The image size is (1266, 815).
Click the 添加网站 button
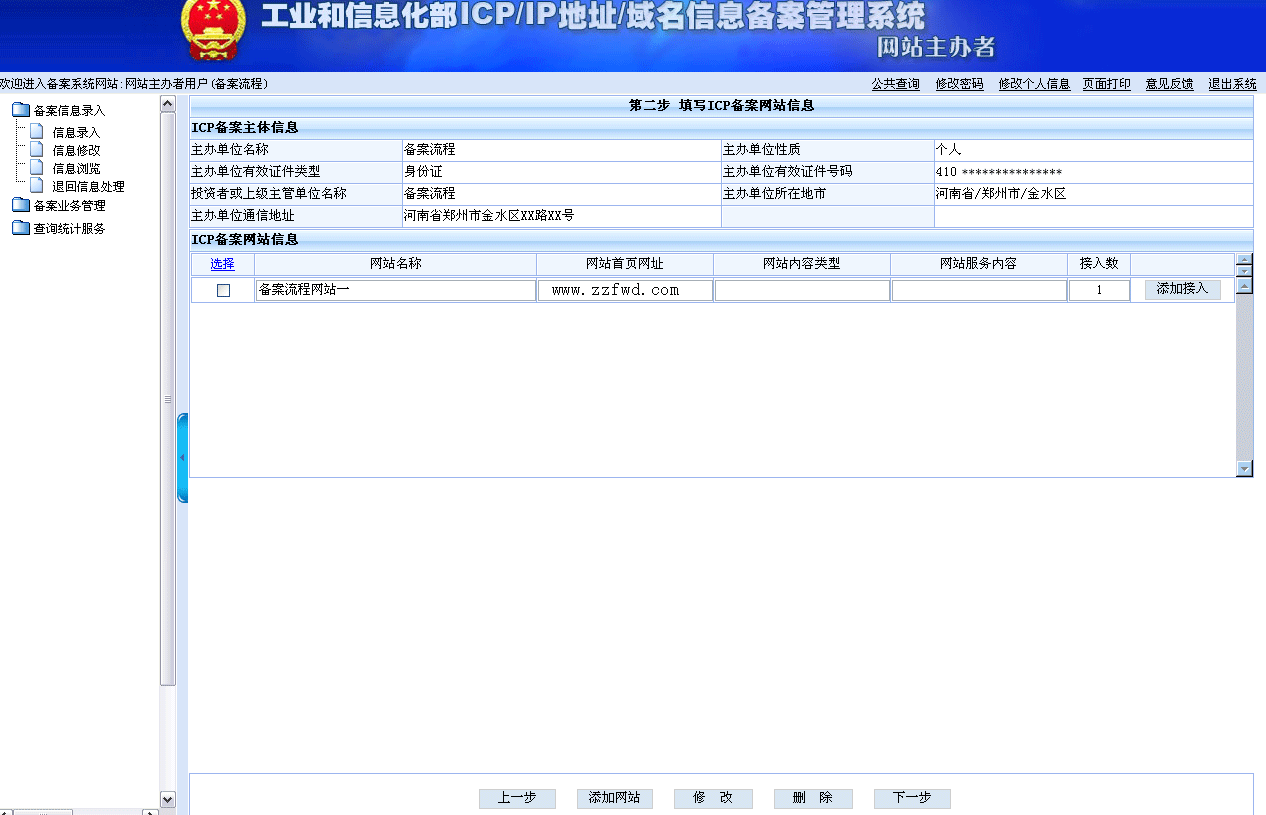click(x=614, y=798)
